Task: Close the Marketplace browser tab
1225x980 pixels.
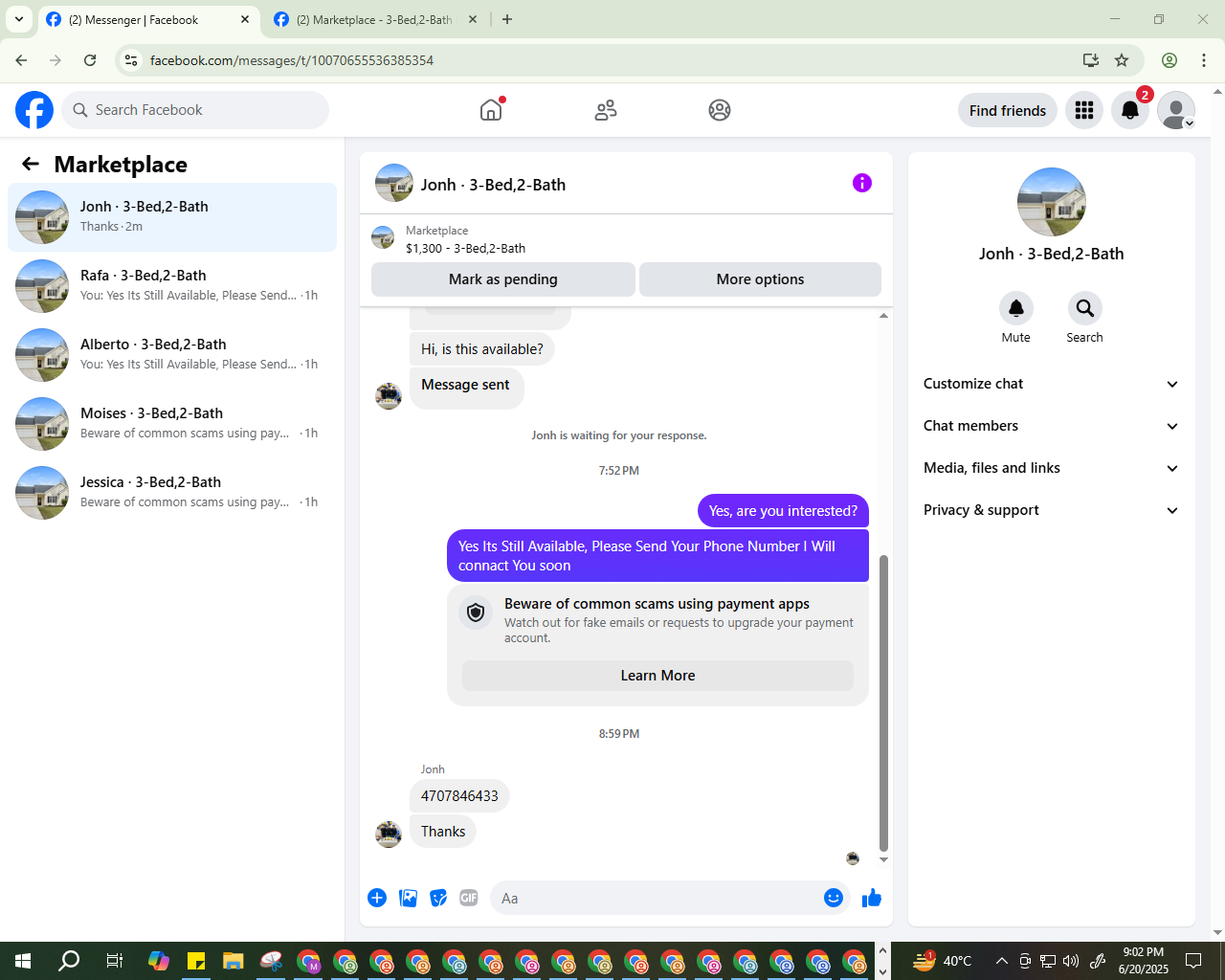Action: 473,19
